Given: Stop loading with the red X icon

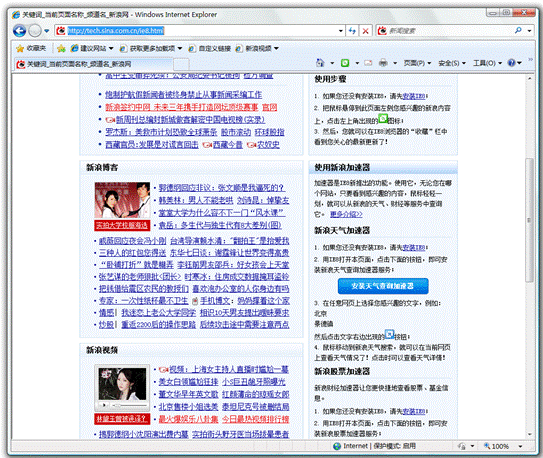Looking at the screenshot, I should [x=365, y=31].
